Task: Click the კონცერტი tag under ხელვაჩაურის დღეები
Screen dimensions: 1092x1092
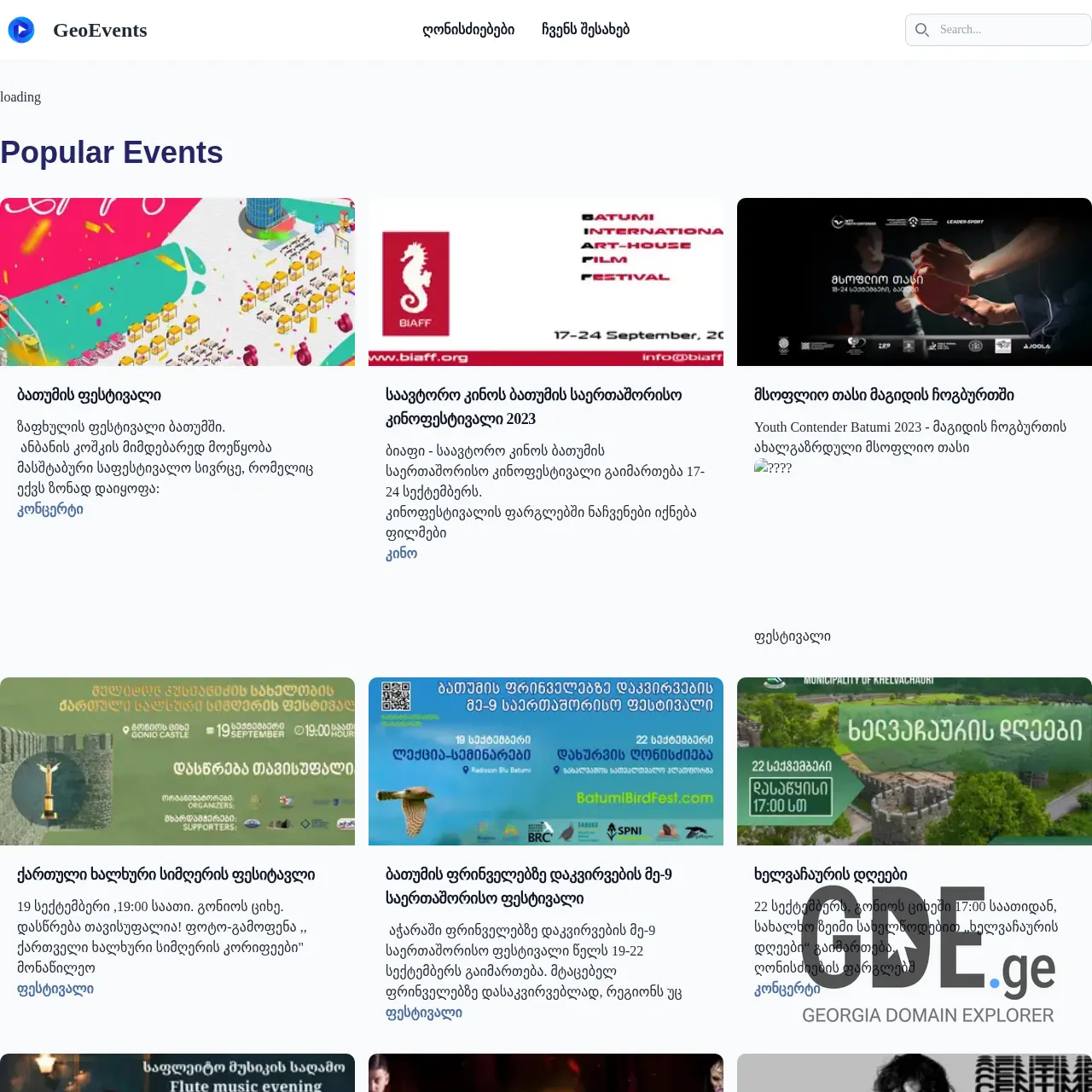Action: (787, 989)
